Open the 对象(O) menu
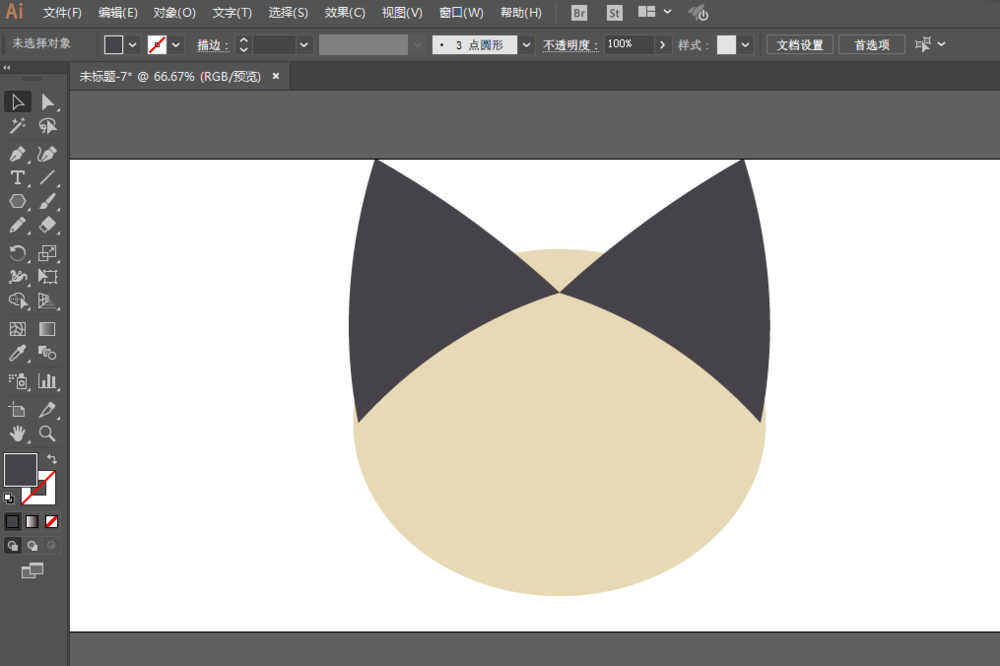This screenshot has width=1000, height=666. (174, 13)
